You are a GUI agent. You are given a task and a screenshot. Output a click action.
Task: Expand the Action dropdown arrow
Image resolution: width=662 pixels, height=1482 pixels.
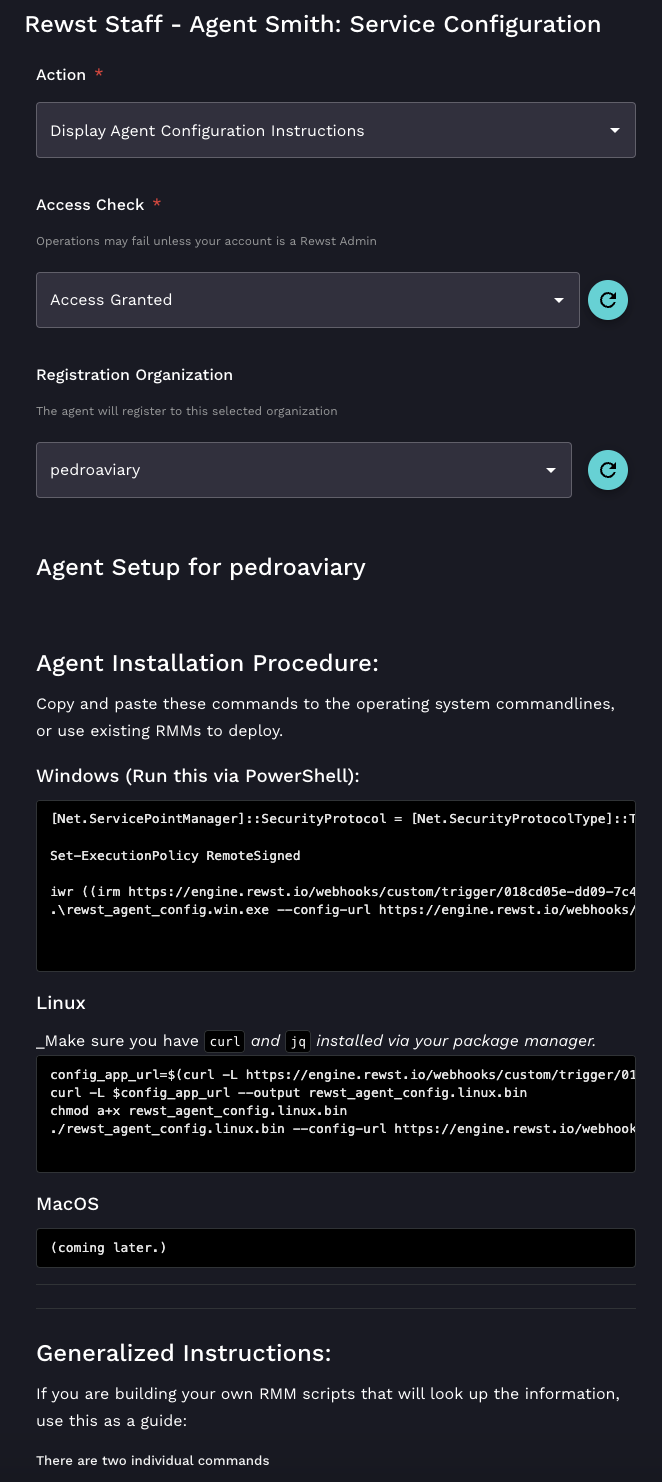point(614,131)
